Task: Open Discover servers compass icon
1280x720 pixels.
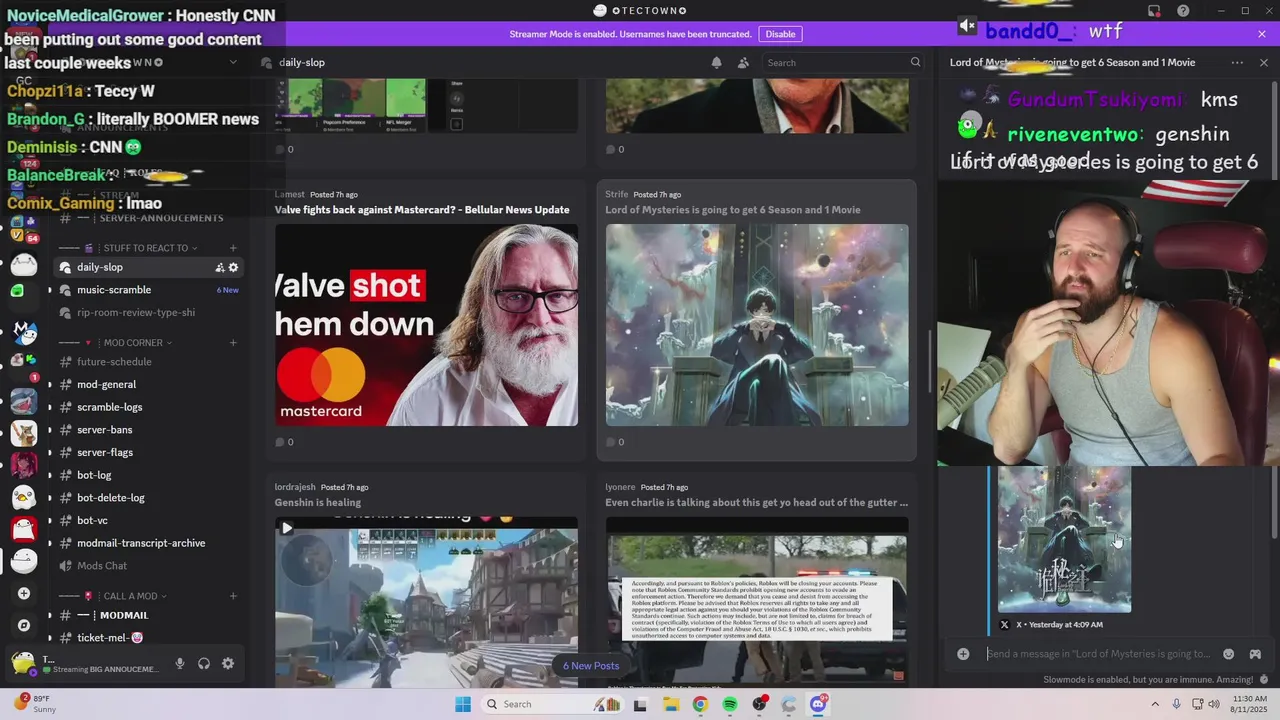Action: pyautogui.click(x=24, y=625)
